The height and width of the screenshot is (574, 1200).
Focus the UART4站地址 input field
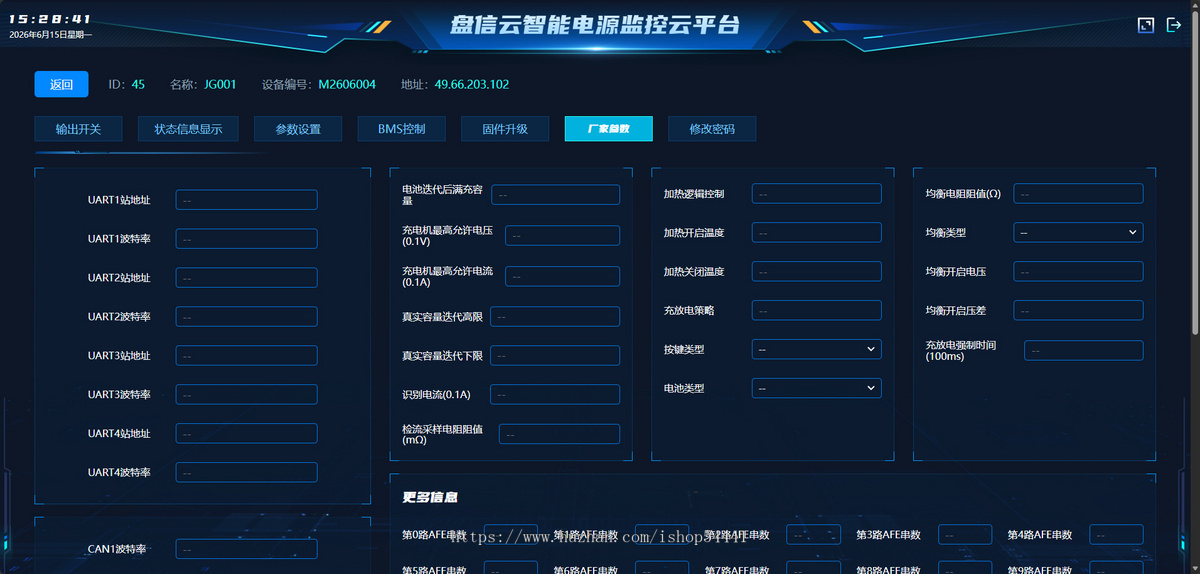click(x=246, y=434)
